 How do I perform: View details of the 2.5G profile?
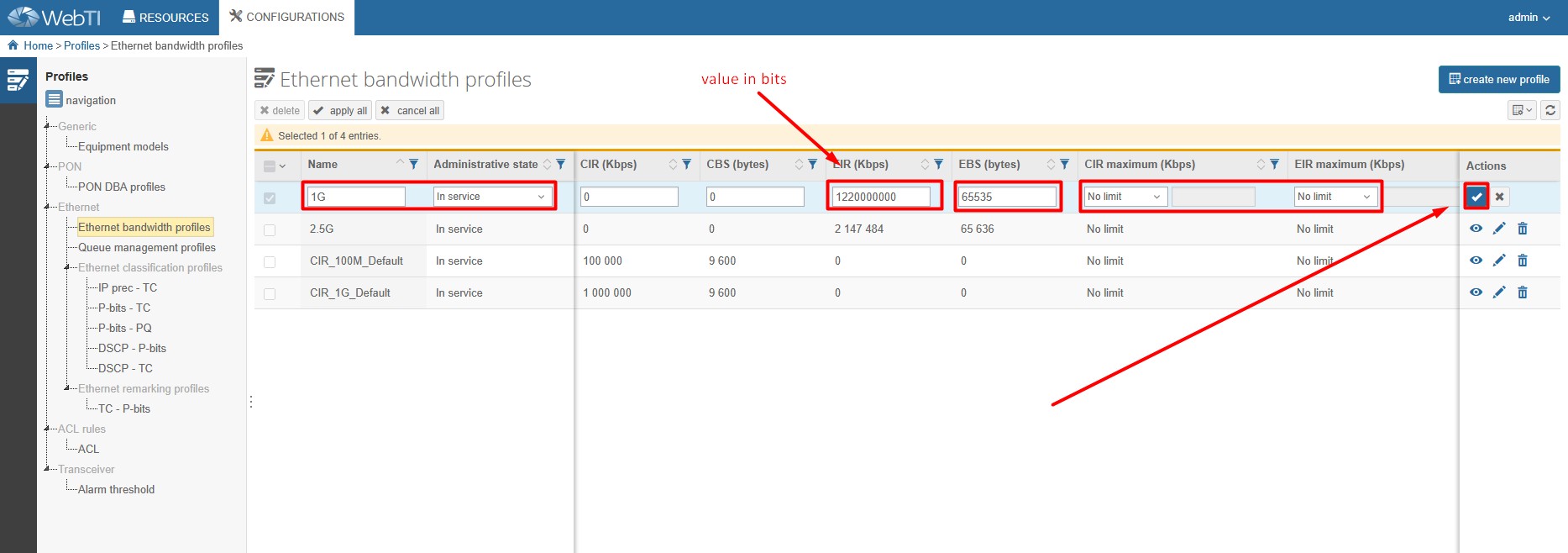click(1476, 229)
